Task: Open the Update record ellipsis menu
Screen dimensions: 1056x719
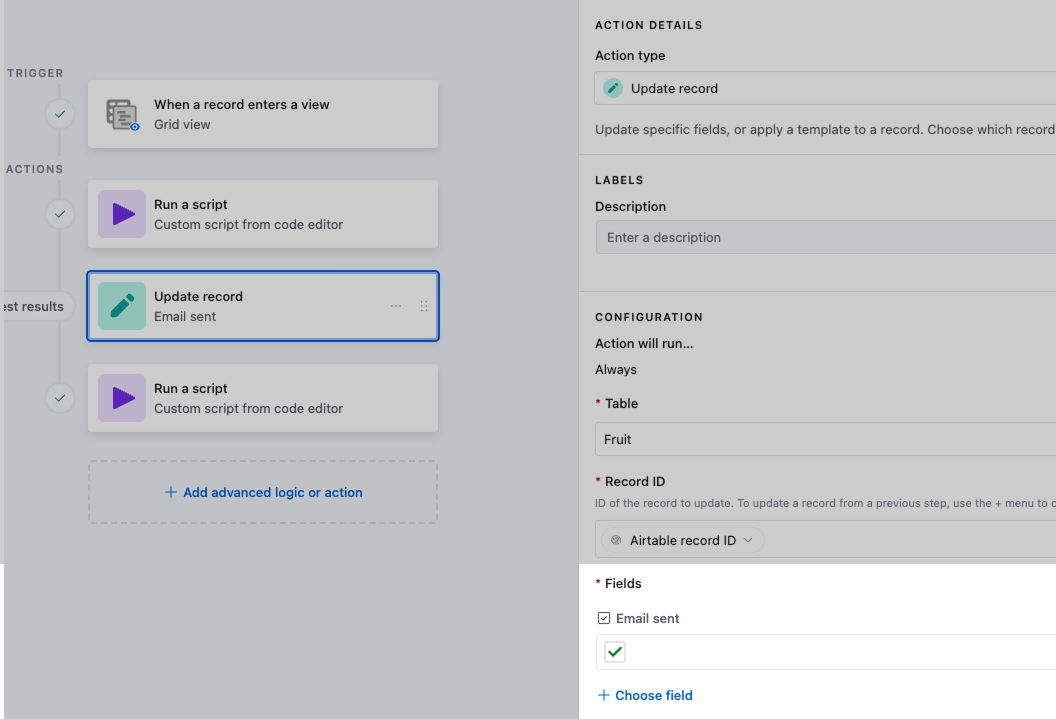Action: 396,306
